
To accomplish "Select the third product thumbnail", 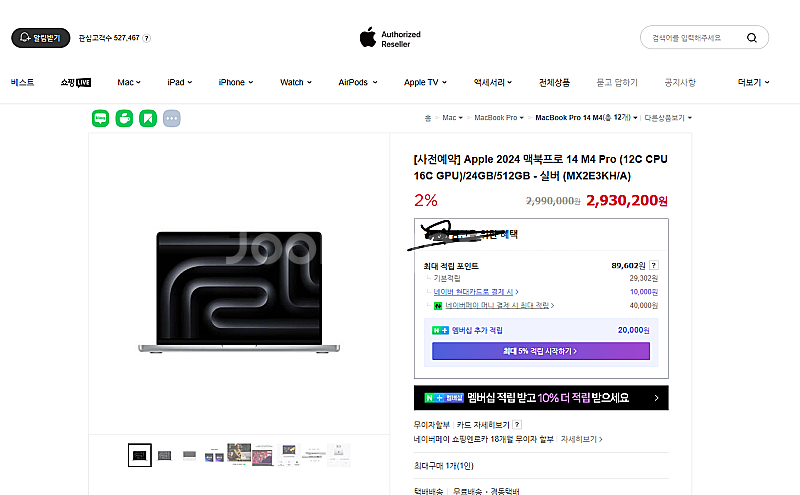I will [x=189, y=455].
